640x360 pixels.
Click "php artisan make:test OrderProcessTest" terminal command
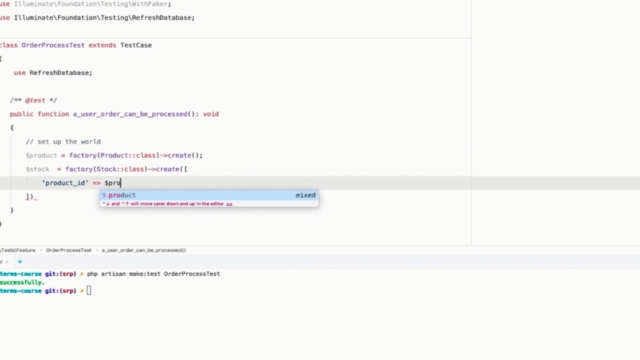153,274
